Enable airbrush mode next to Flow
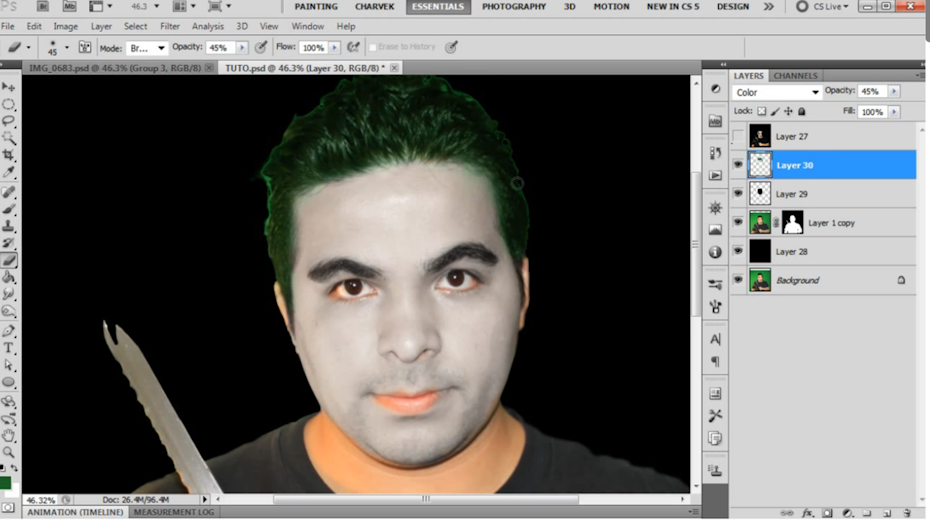Viewport: 930px width, 520px height. (x=353, y=47)
